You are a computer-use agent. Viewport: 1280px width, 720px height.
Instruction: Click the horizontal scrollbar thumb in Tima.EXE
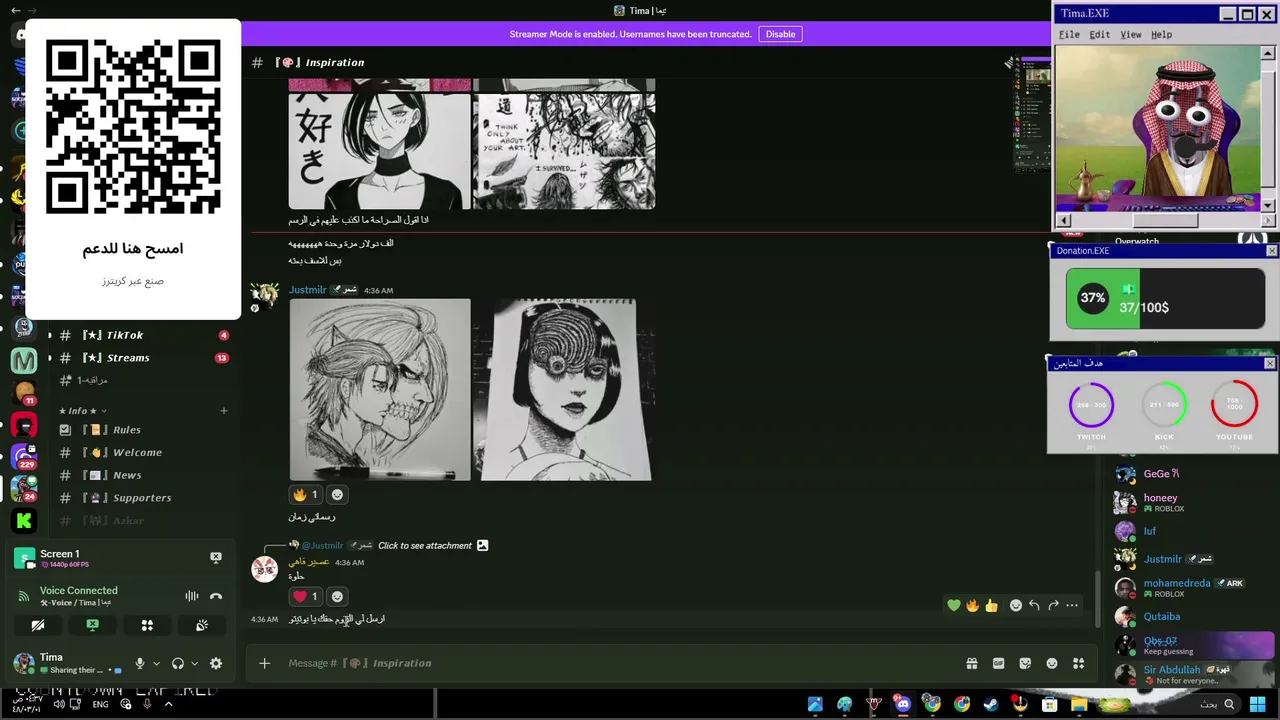[1166, 220]
